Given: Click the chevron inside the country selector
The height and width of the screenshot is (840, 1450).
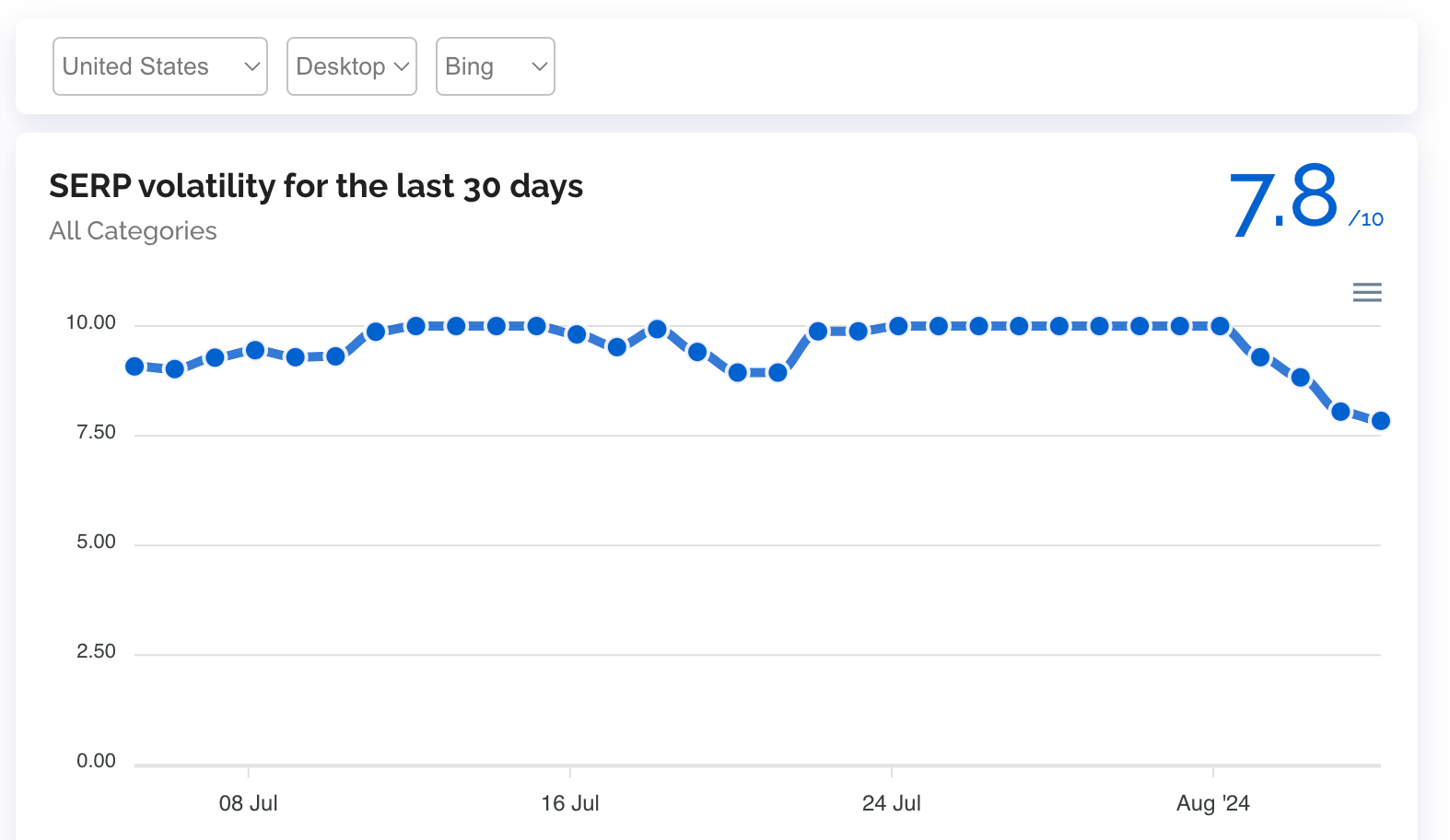Looking at the screenshot, I should coord(251,65).
